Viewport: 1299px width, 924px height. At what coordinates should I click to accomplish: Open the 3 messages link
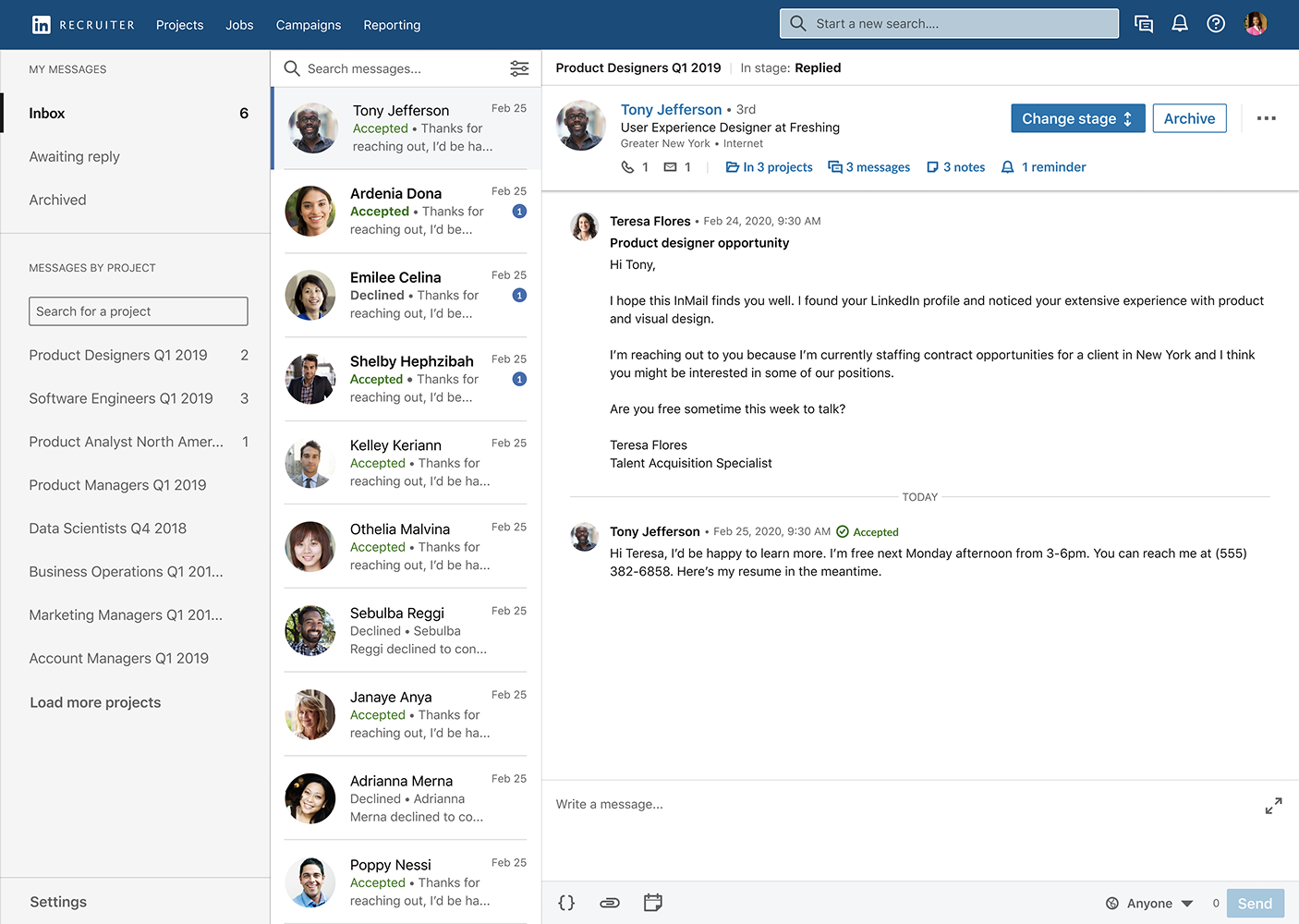[869, 167]
